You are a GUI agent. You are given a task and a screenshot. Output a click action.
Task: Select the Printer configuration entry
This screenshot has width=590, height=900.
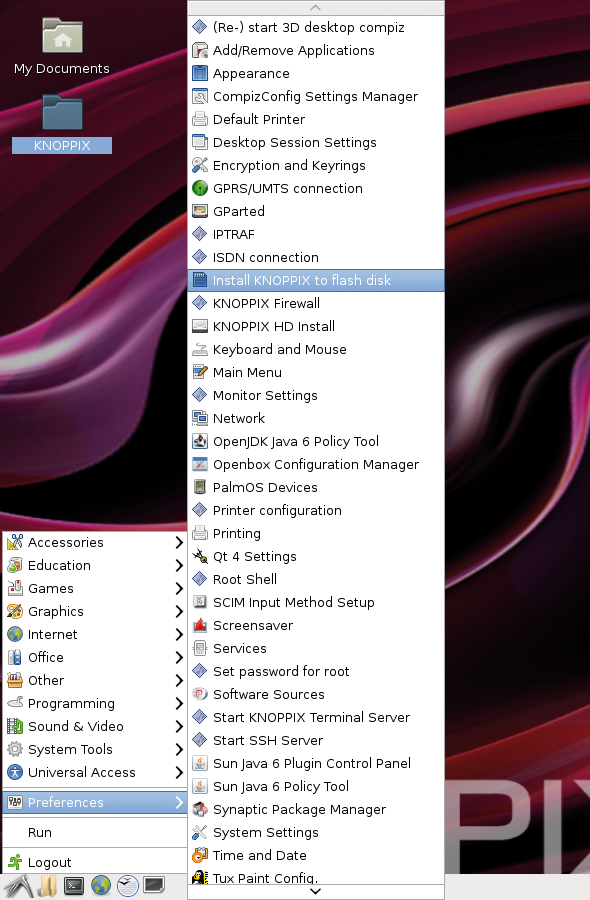click(316, 510)
